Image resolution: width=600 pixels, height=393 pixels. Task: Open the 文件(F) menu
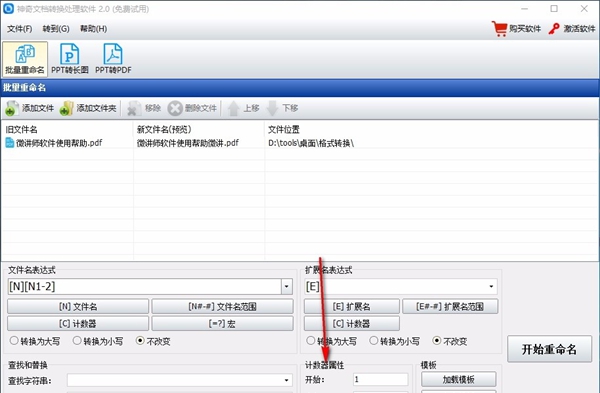click(20, 29)
